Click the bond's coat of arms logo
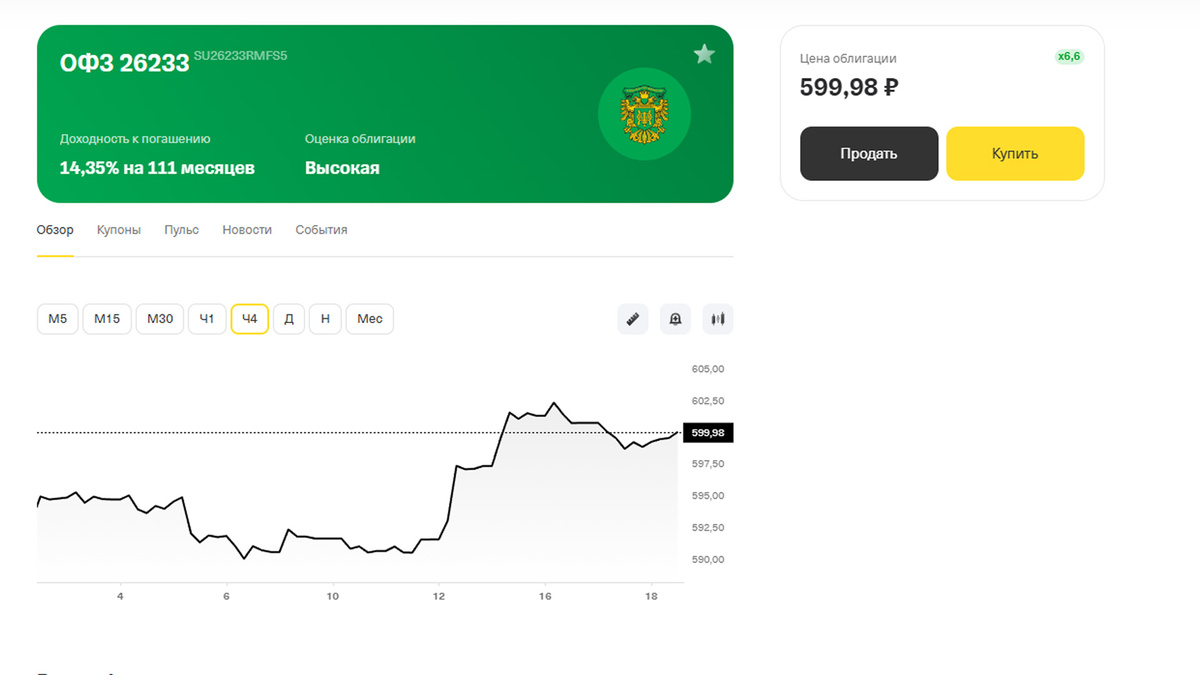This screenshot has width=1200, height=675. (x=645, y=113)
